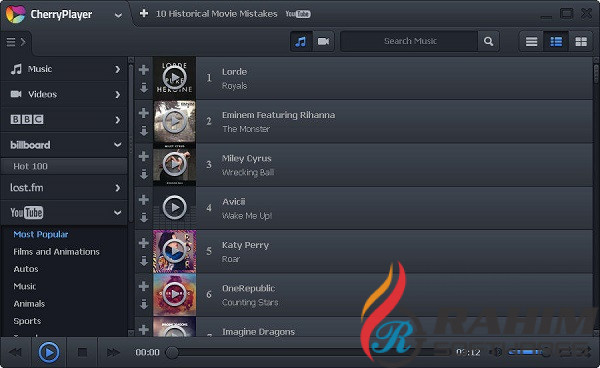This screenshot has width=600, height=368.
Task: Open the CherryPlayer title dropdown arrow
Action: [x=118, y=16]
